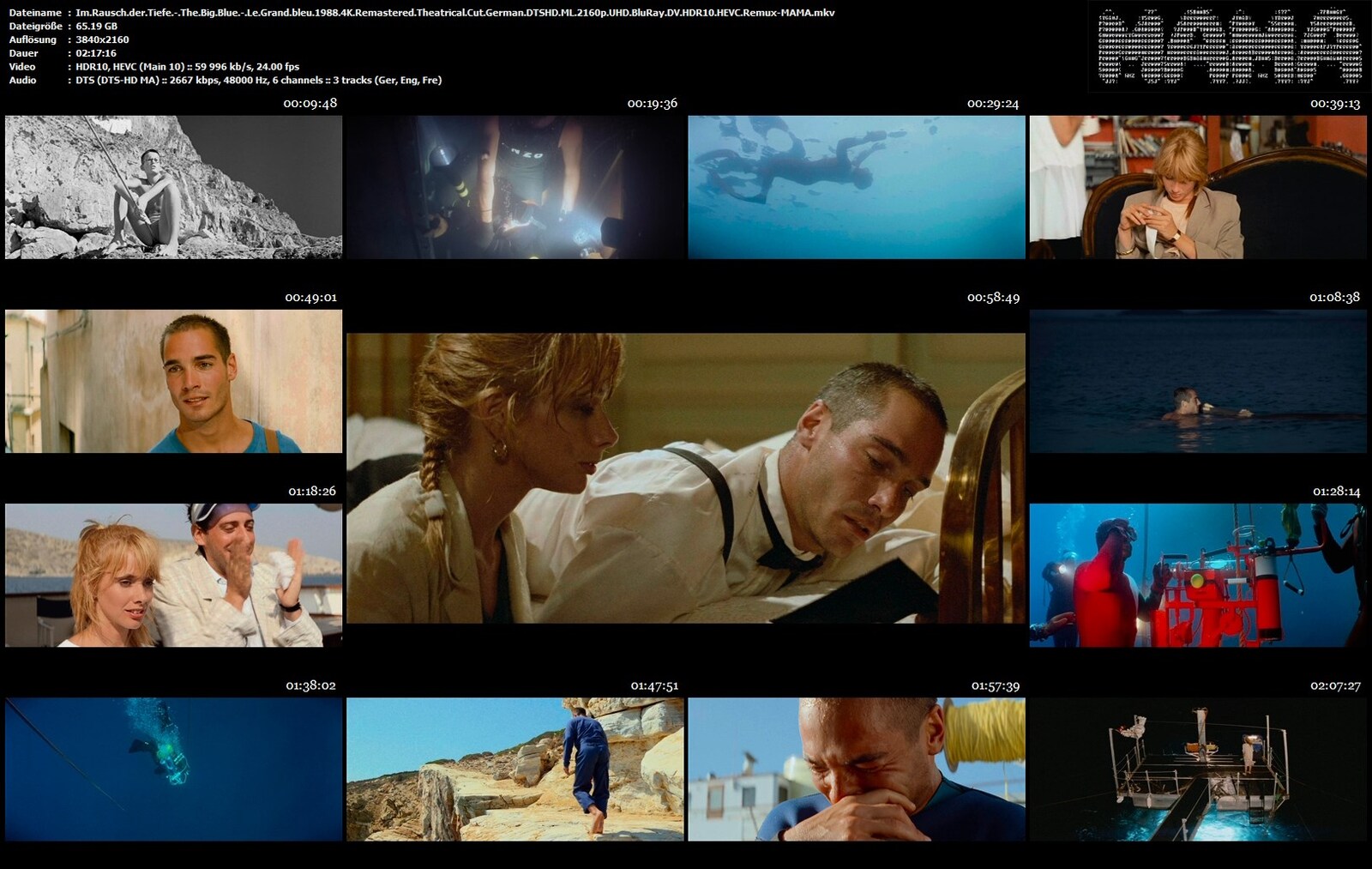Select the timestamp text 02:07:27
This screenshot has height=869, width=1372.
tap(1336, 685)
